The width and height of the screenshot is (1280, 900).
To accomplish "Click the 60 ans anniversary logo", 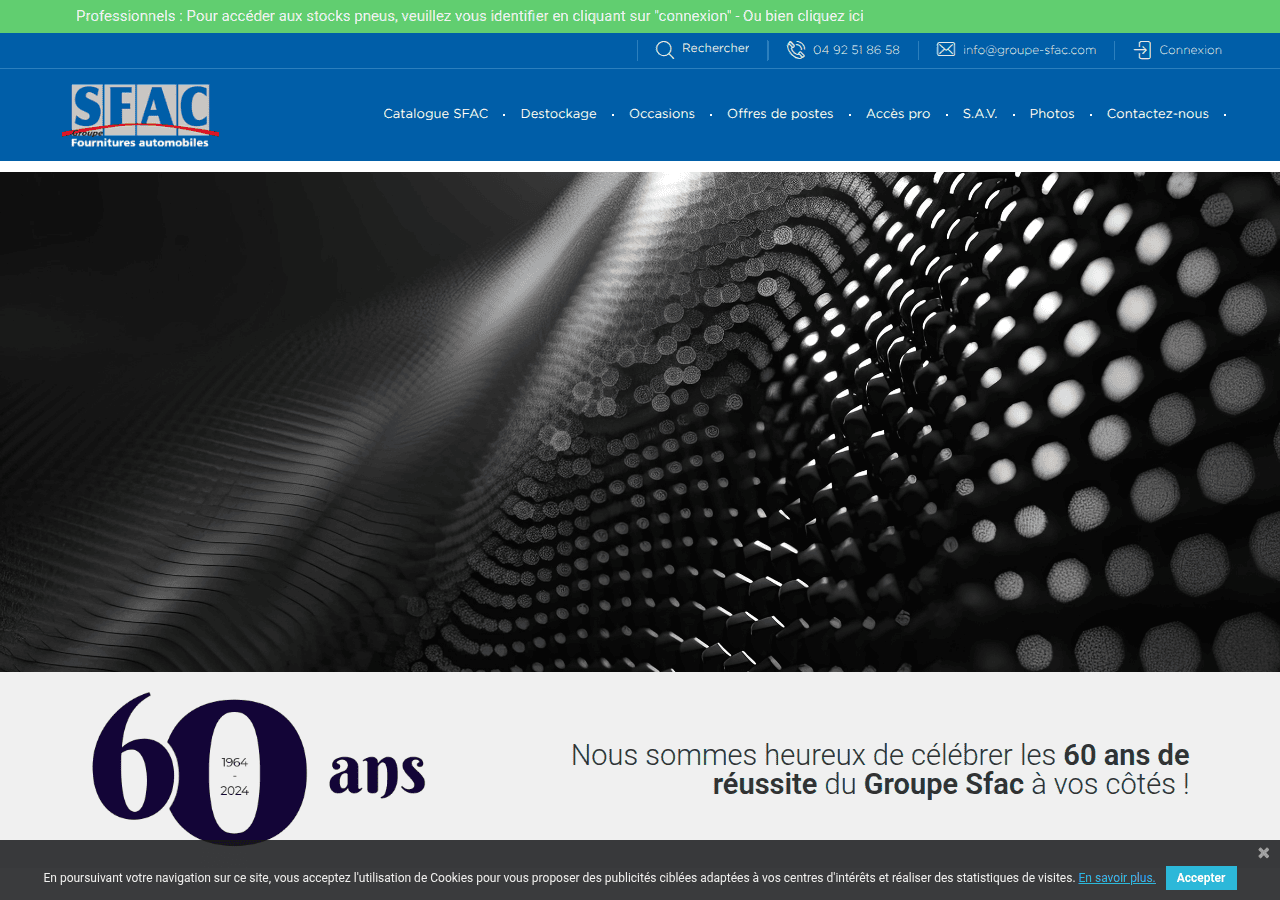I will pos(258,768).
